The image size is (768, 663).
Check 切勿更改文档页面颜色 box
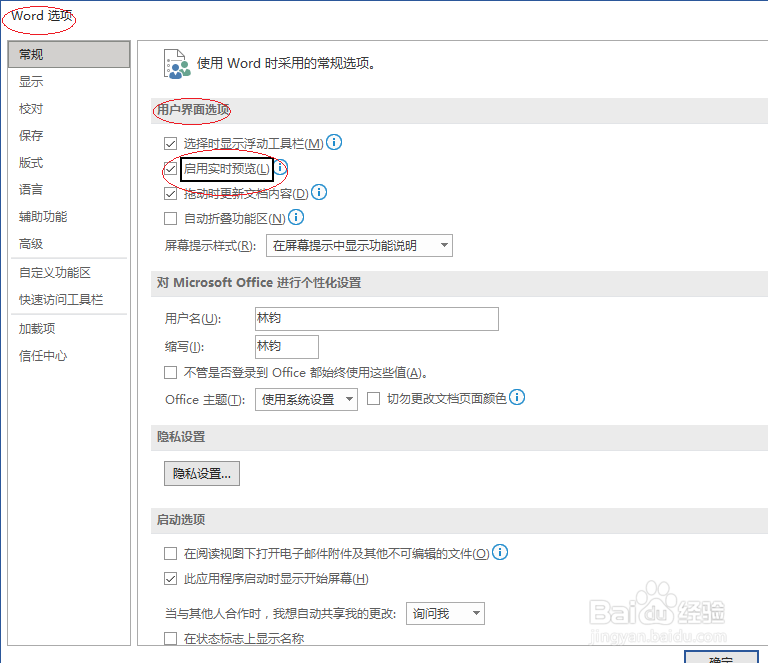[373, 399]
